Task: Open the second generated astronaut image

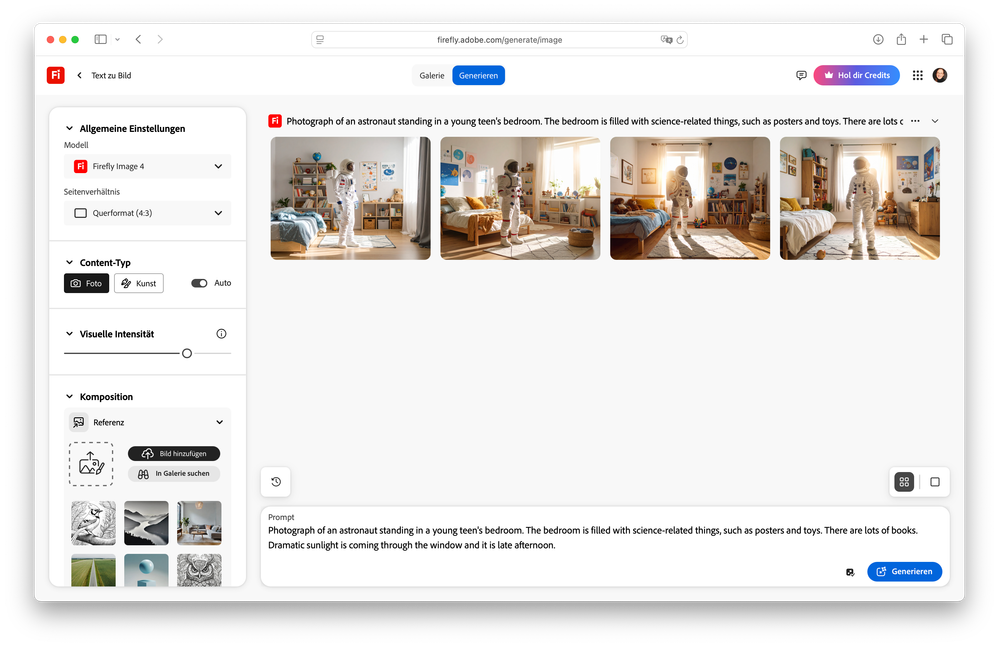Action: coord(520,198)
